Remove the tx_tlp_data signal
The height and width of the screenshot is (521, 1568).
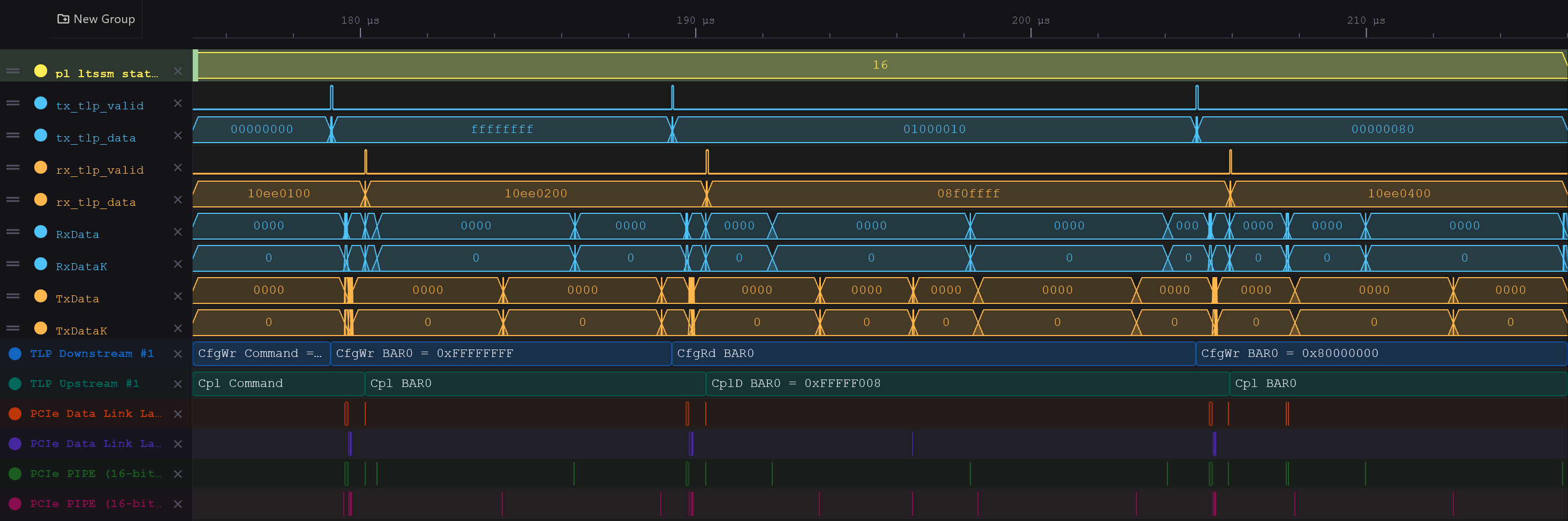178,135
